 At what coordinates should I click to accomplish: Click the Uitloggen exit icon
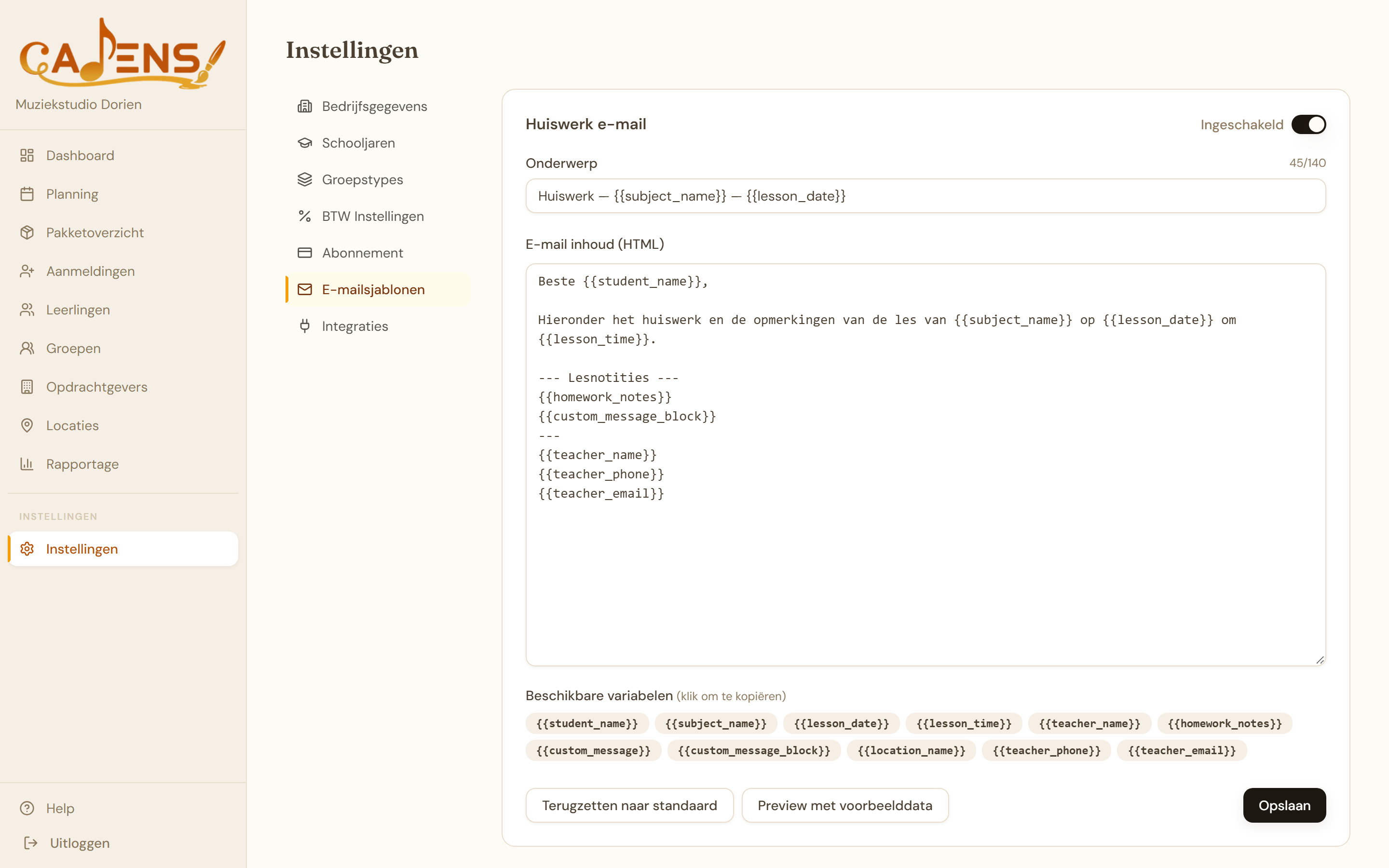[31, 843]
